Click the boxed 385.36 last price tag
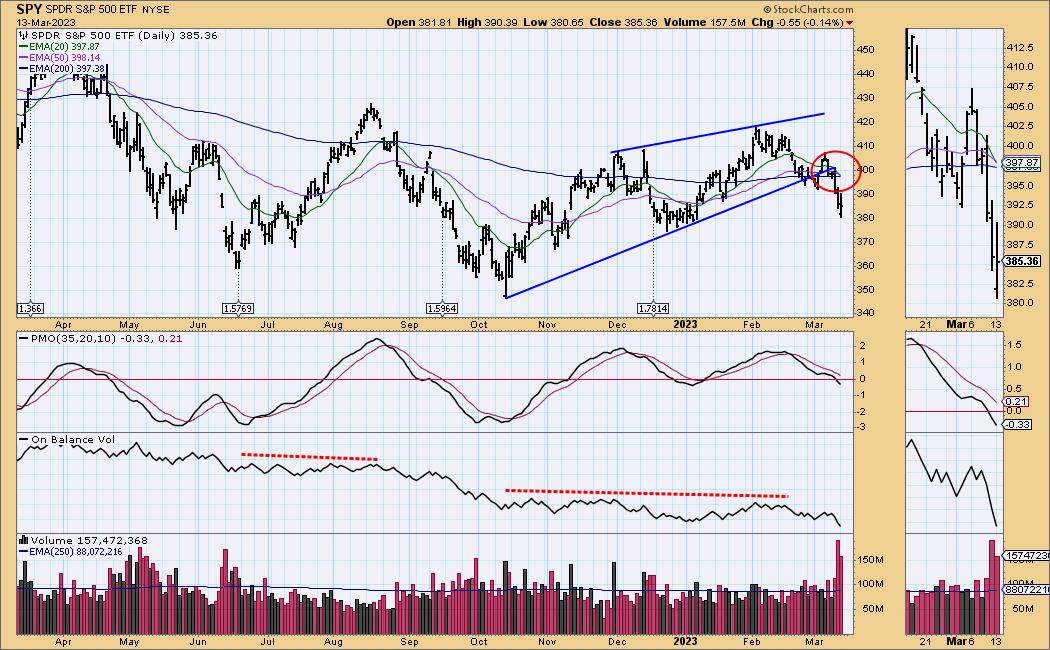The height and width of the screenshot is (650, 1050). (x=1022, y=261)
